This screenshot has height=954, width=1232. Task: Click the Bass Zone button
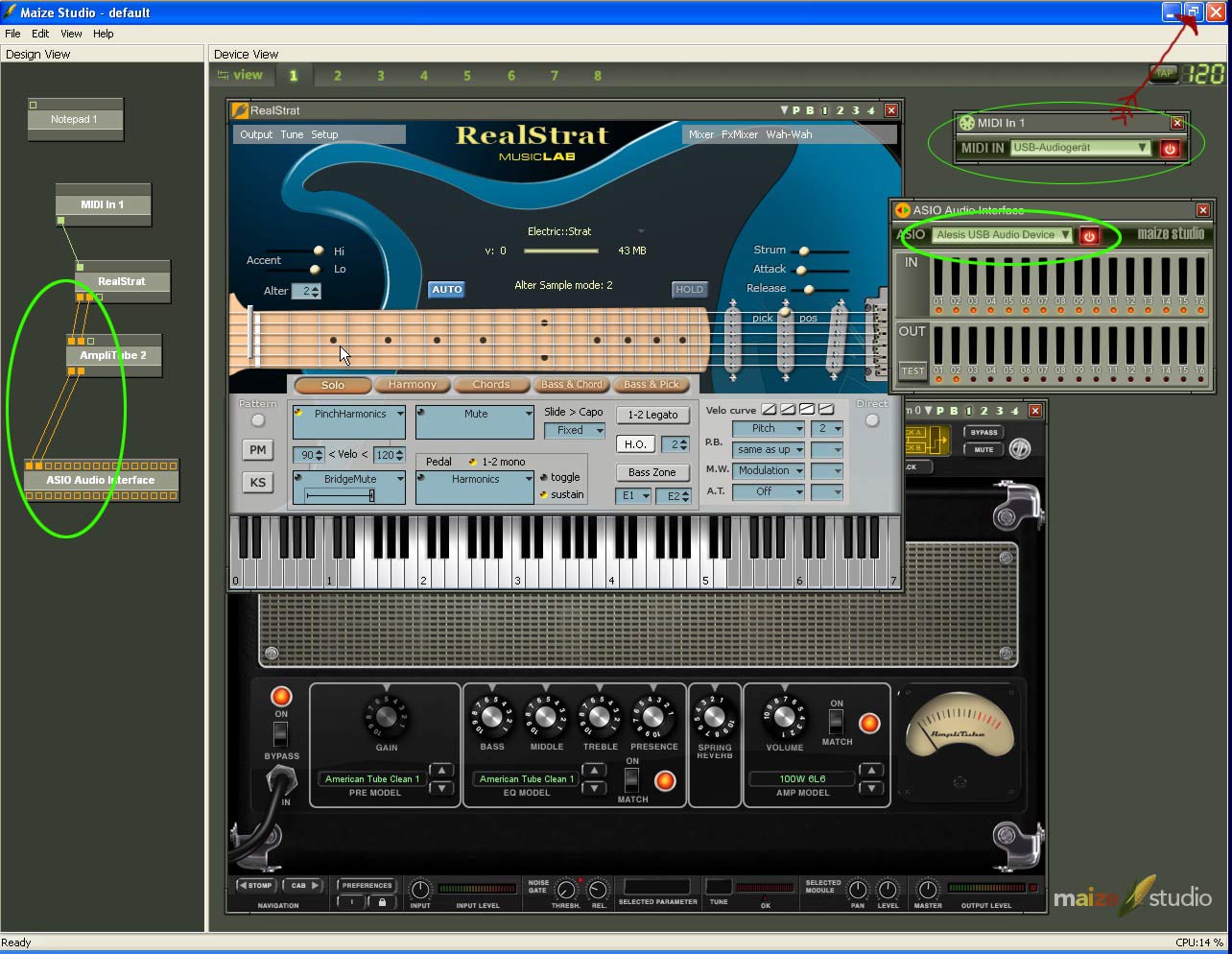point(652,472)
